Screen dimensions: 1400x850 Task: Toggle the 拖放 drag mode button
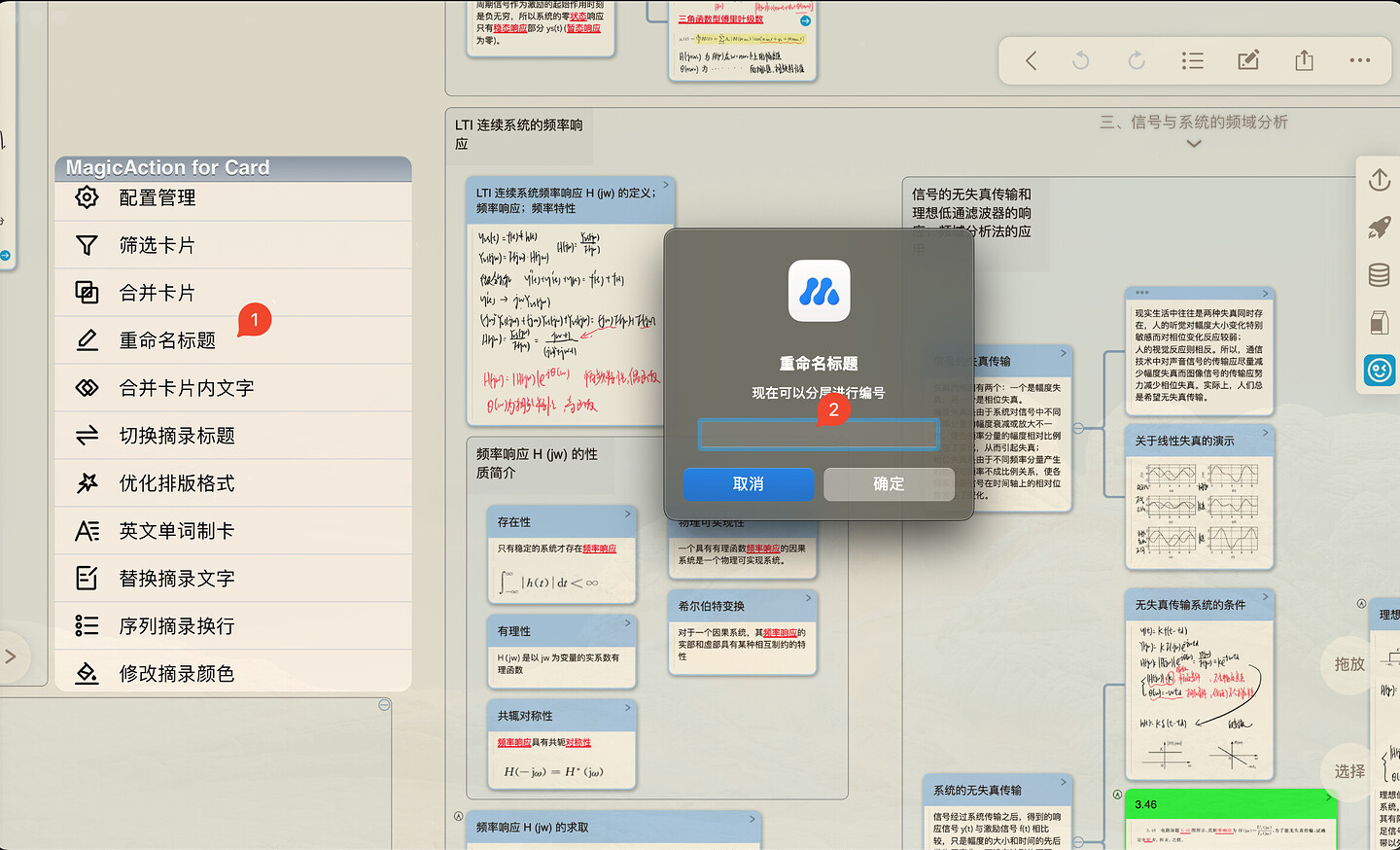(1348, 664)
